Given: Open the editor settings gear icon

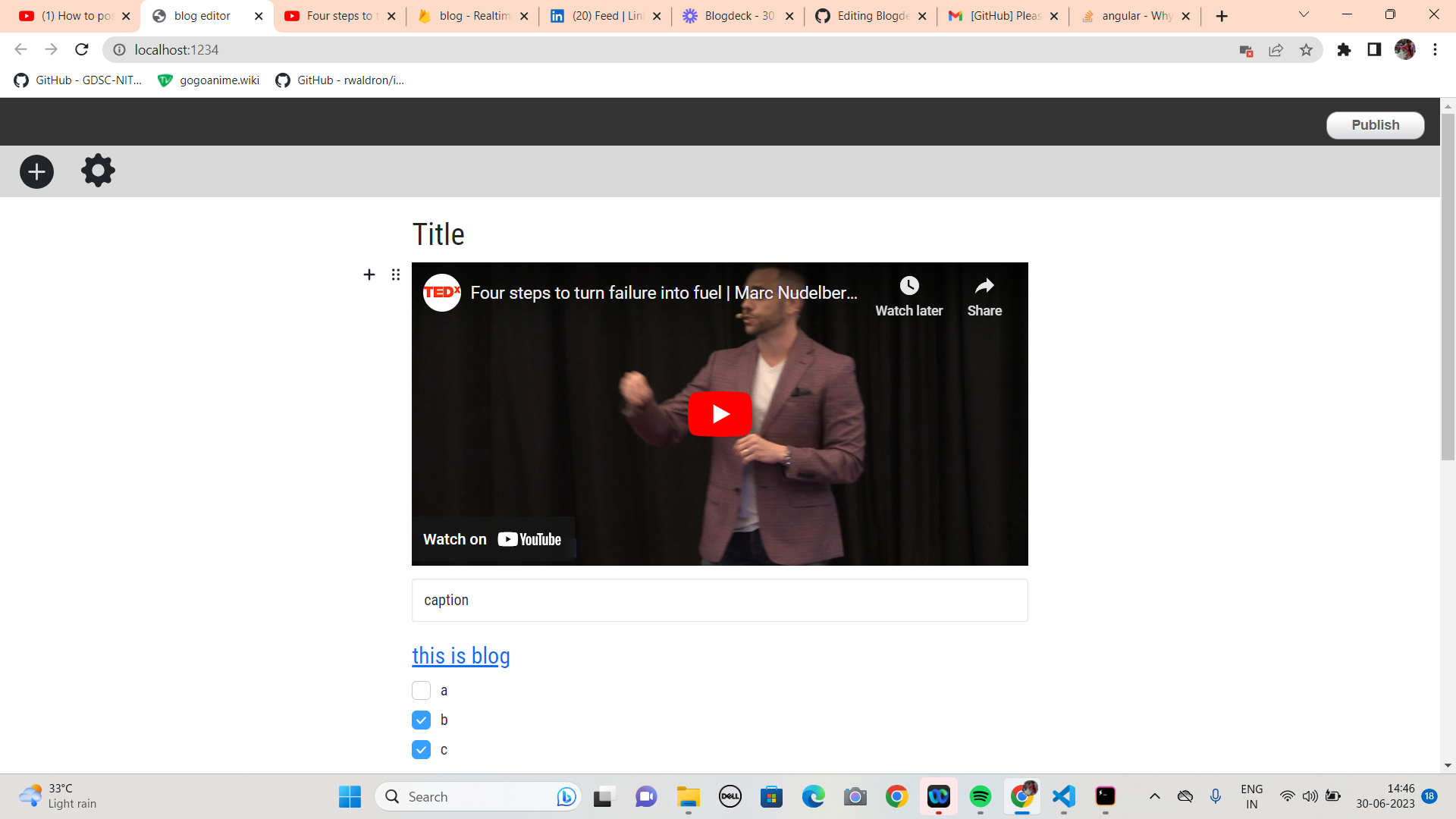Looking at the screenshot, I should [98, 171].
